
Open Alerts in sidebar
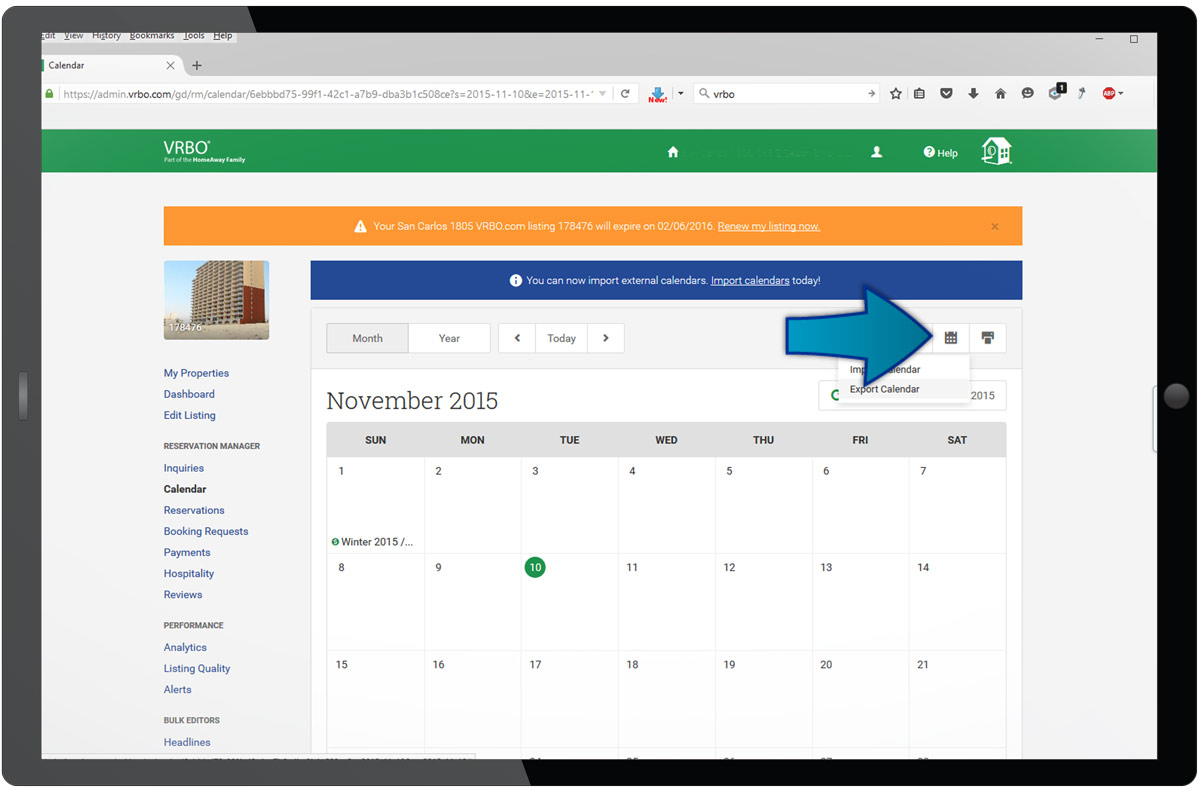[x=178, y=689]
